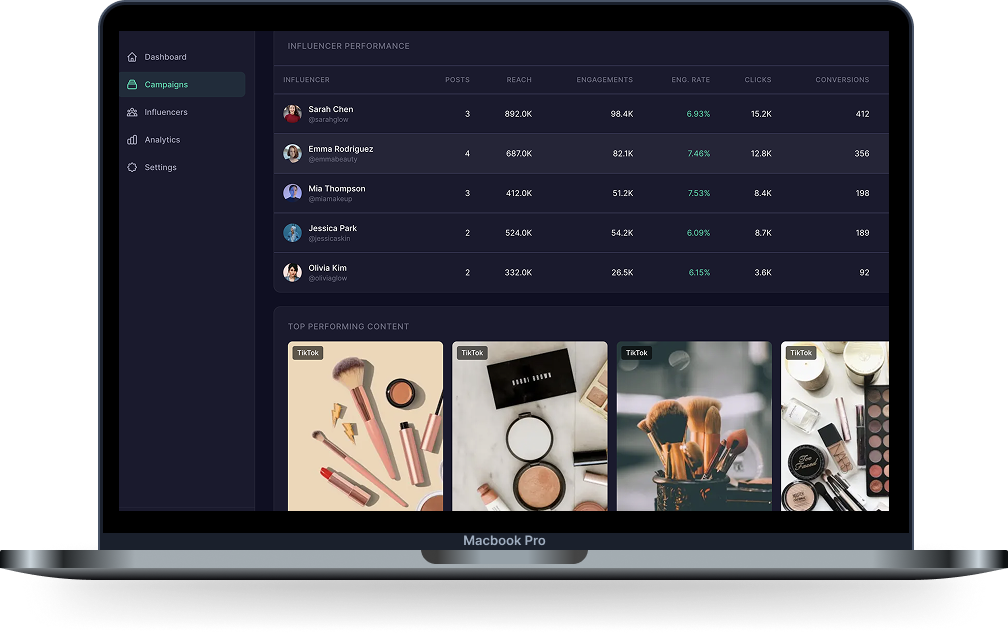Open the Influencers sidebar label
1008x635 pixels.
pos(165,112)
